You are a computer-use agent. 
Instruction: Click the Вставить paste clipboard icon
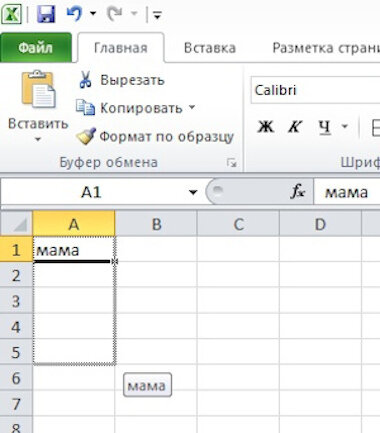tap(38, 89)
